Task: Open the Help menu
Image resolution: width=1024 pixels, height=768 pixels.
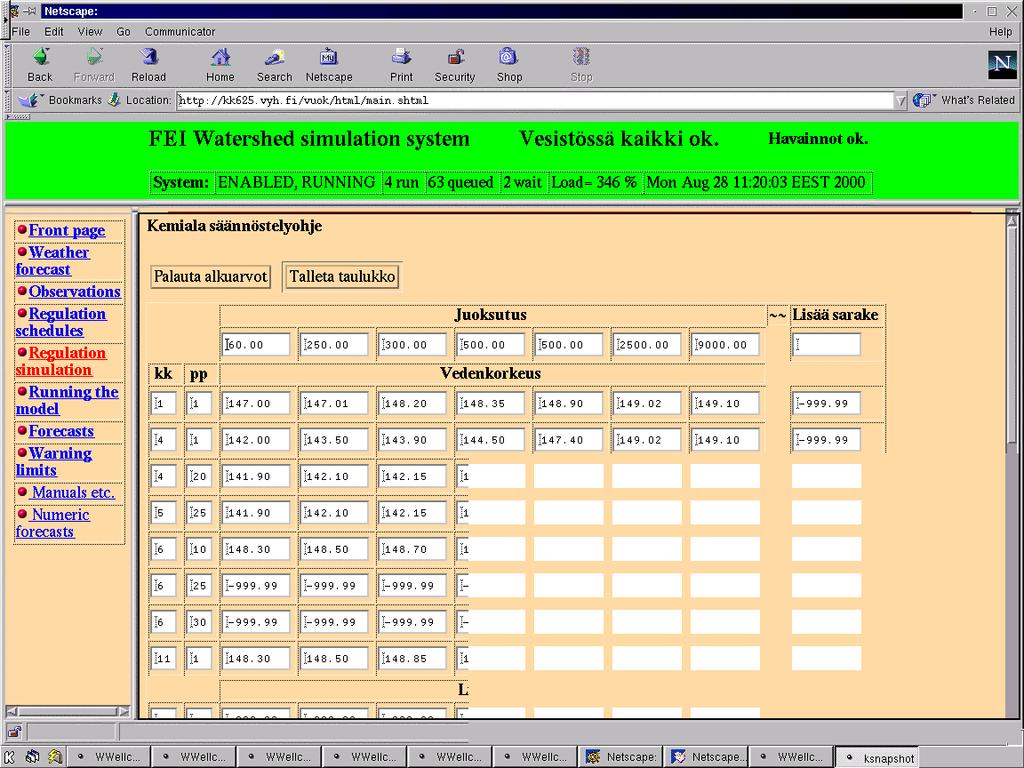Action: click(1000, 31)
